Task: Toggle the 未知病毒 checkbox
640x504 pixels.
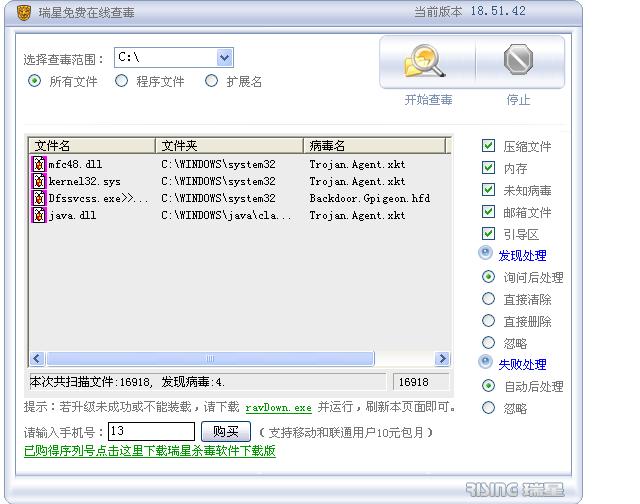Action: pos(488,190)
